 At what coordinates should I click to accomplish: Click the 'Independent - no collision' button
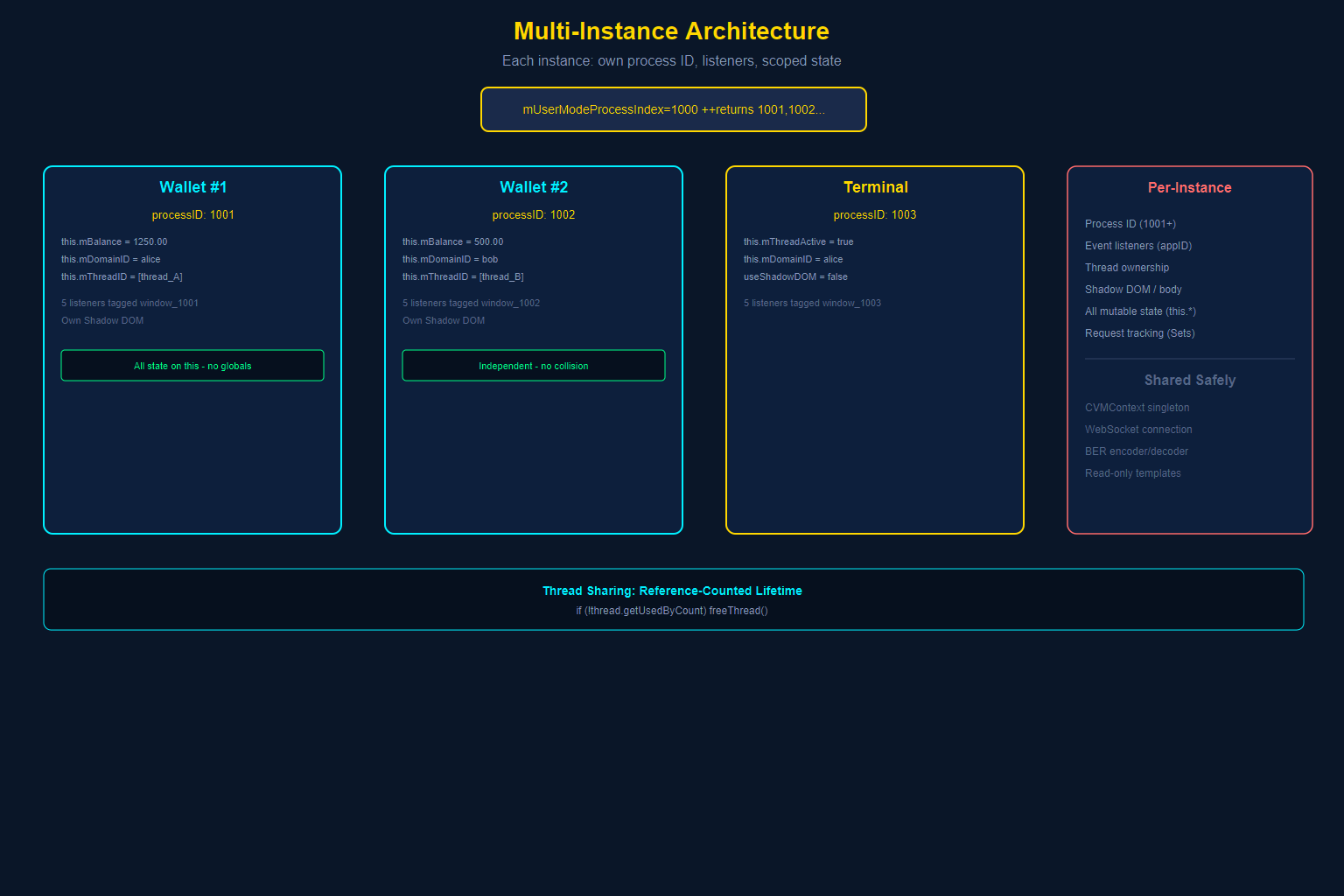[534, 365]
